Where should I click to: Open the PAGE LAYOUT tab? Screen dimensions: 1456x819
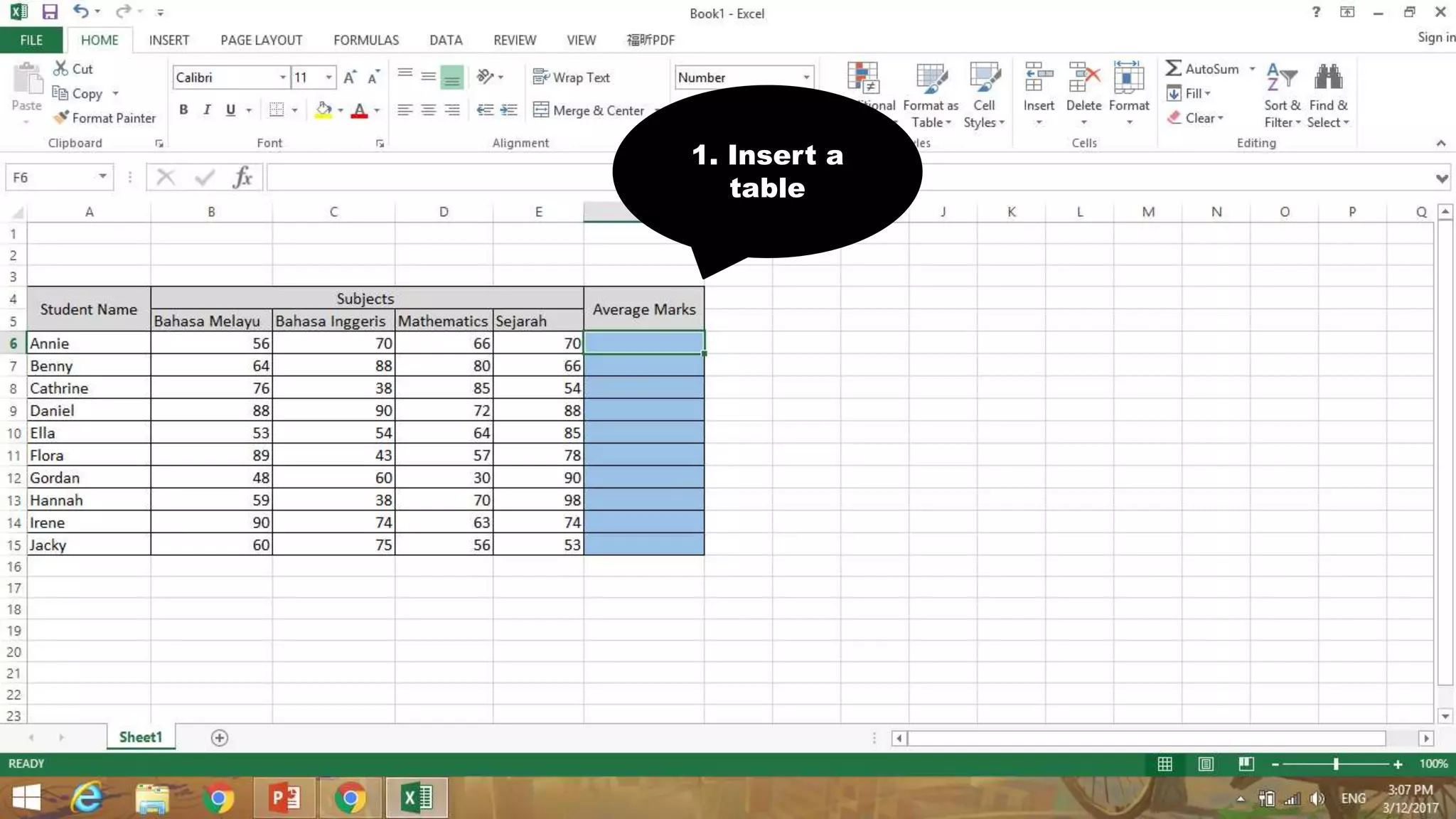(261, 41)
